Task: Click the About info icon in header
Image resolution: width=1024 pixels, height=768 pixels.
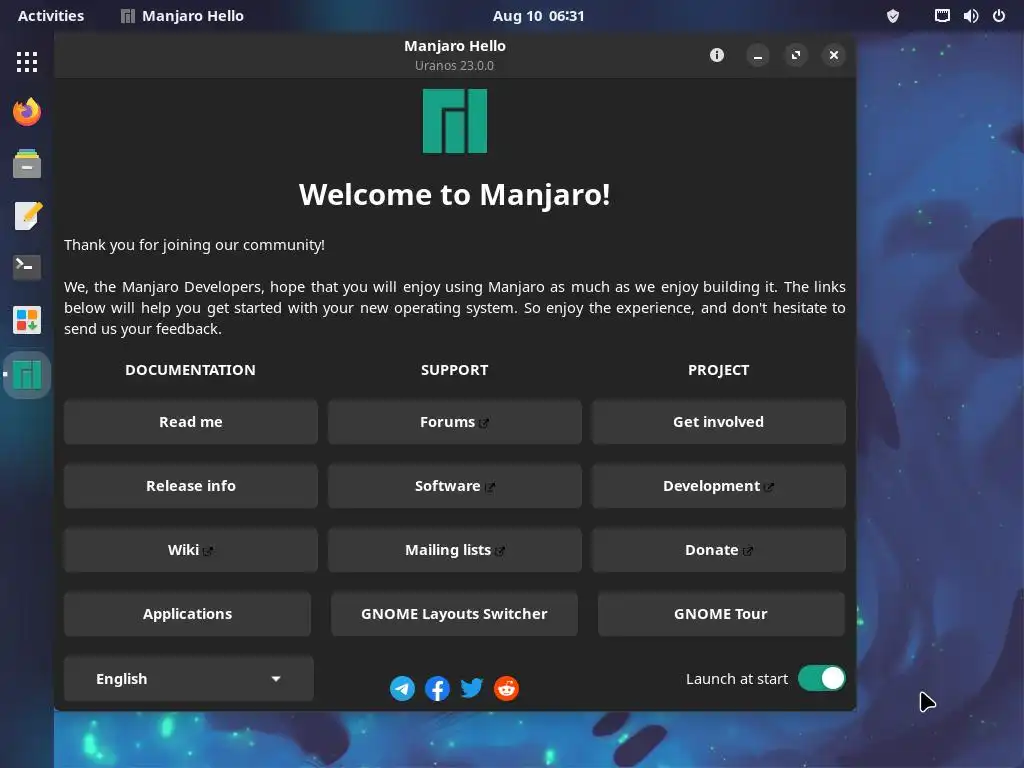Action: click(x=717, y=55)
